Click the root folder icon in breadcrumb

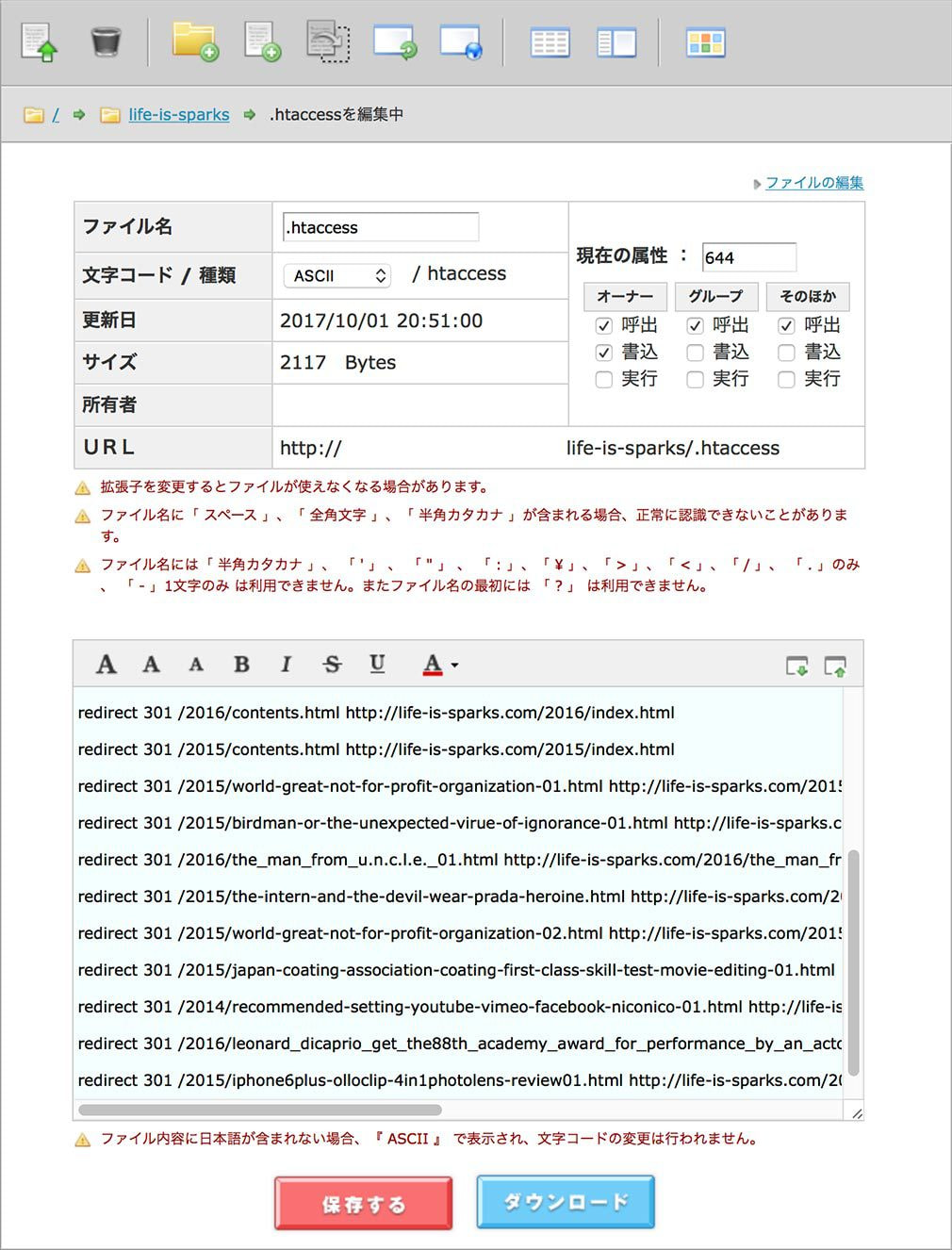click(34, 115)
